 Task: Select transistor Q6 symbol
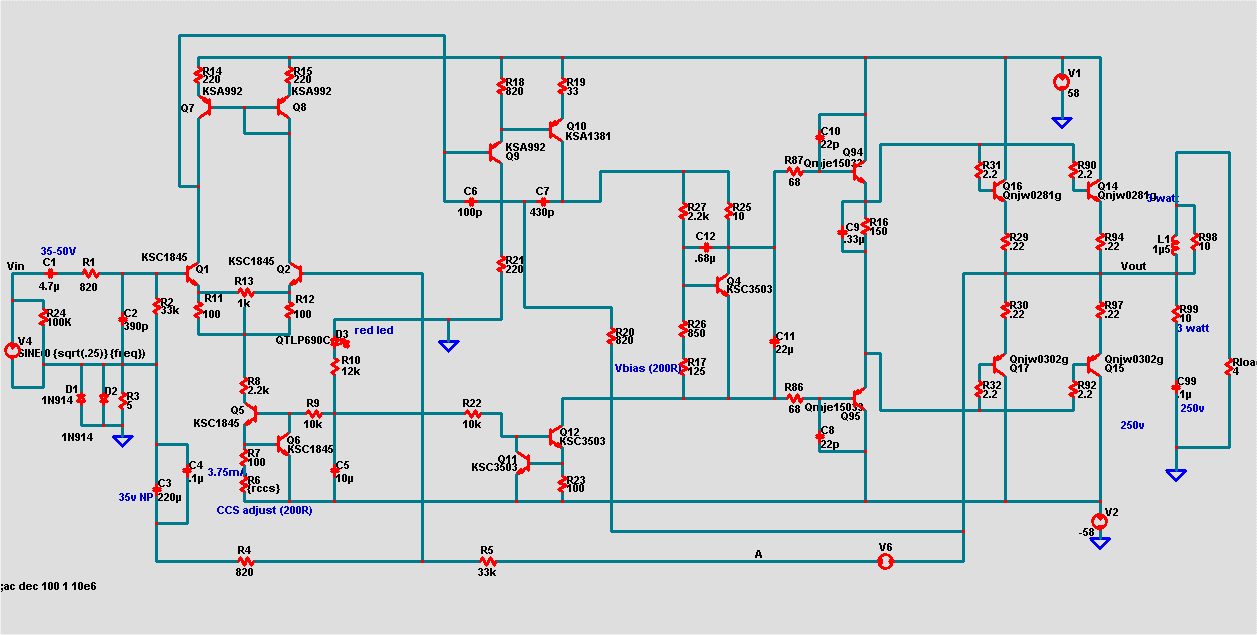(282, 444)
